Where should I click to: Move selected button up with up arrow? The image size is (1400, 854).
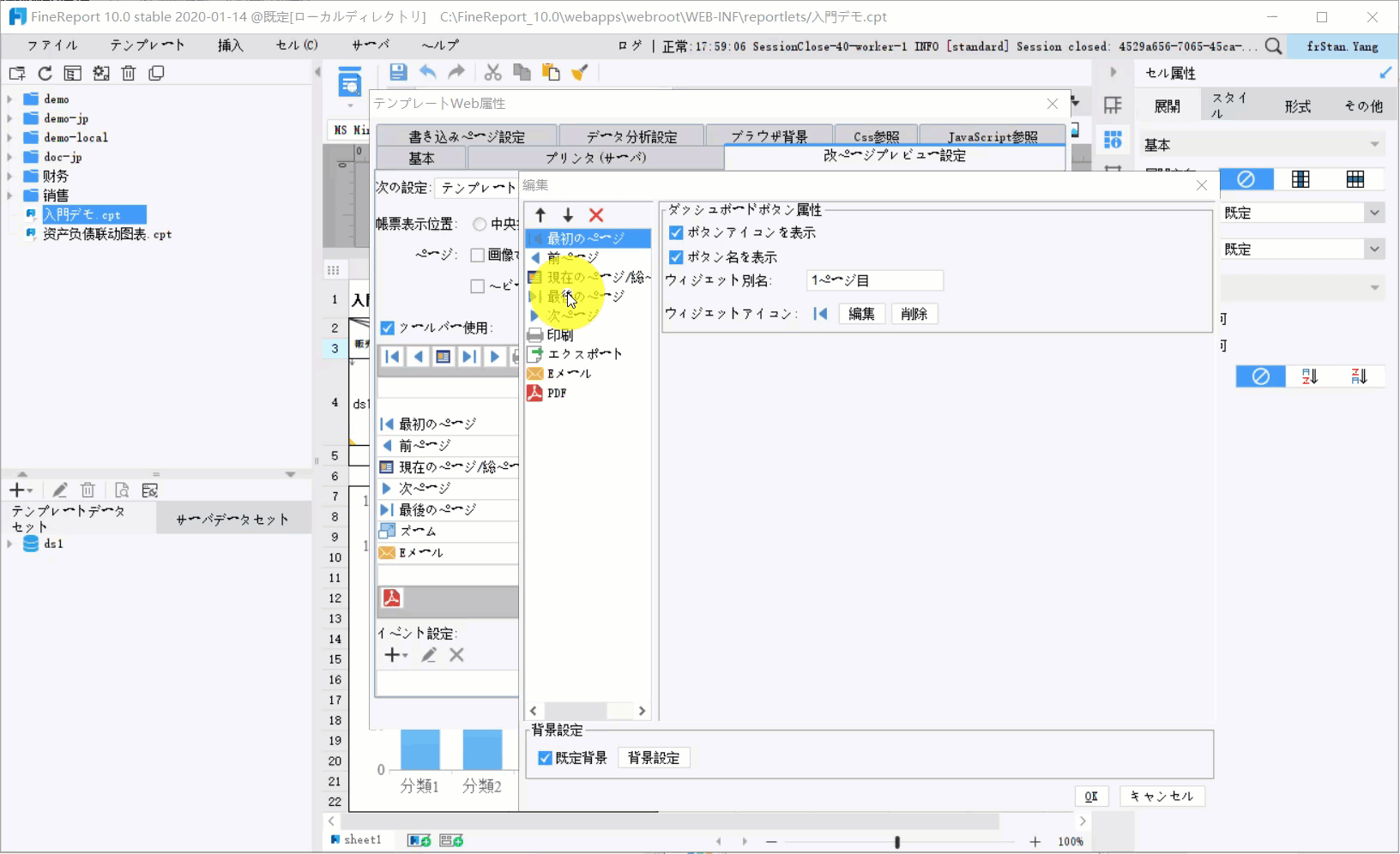(x=540, y=215)
